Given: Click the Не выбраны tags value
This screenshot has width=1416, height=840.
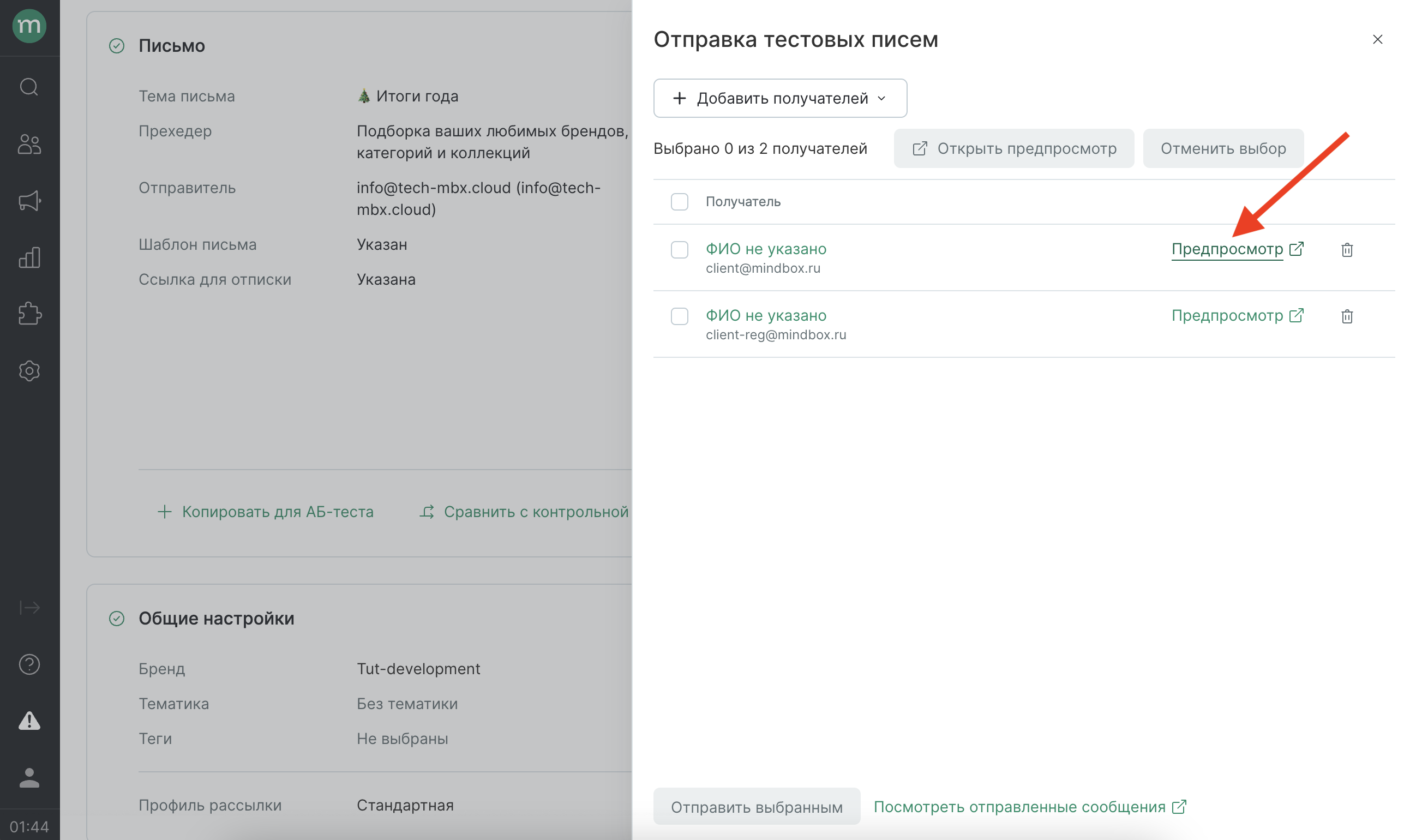Looking at the screenshot, I should click(402, 739).
